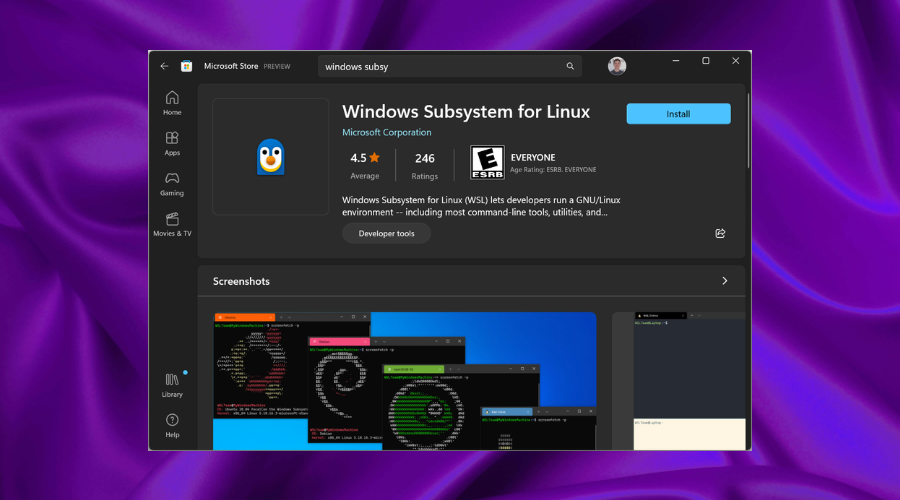The height and width of the screenshot is (500, 900).
Task: Click the share icon
Action: [720, 233]
